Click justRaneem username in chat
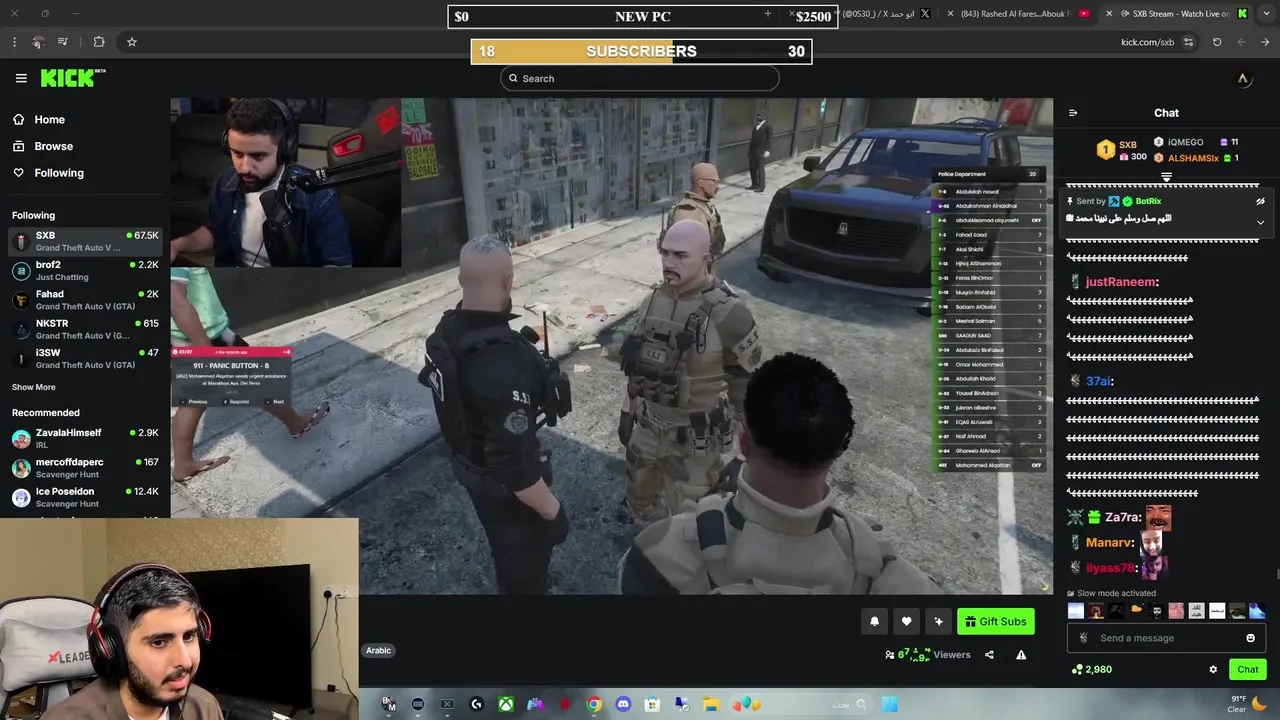The width and height of the screenshot is (1280, 720). (x=1120, y=282)
